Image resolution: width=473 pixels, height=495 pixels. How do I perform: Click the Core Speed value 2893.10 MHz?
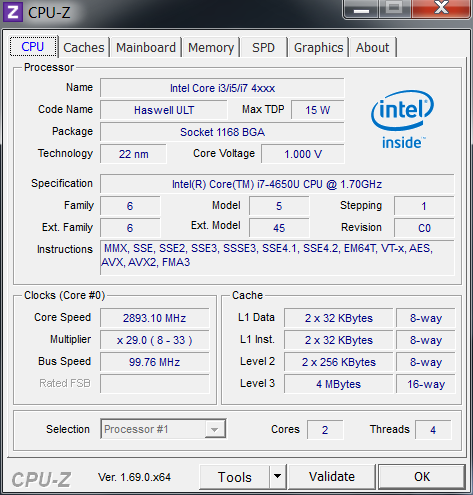[155, 318]
